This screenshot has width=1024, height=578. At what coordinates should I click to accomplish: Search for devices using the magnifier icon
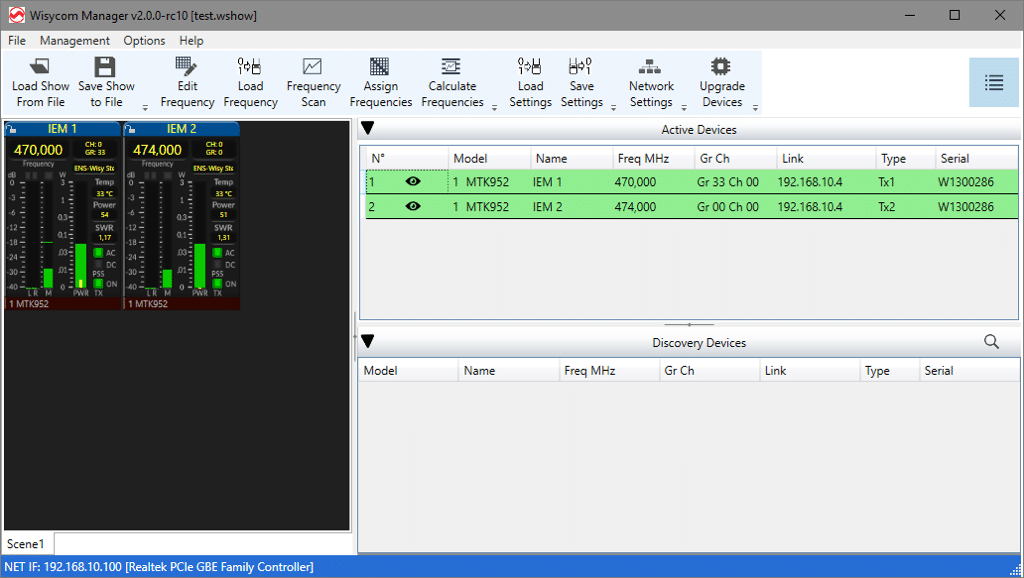coord(991,342)
